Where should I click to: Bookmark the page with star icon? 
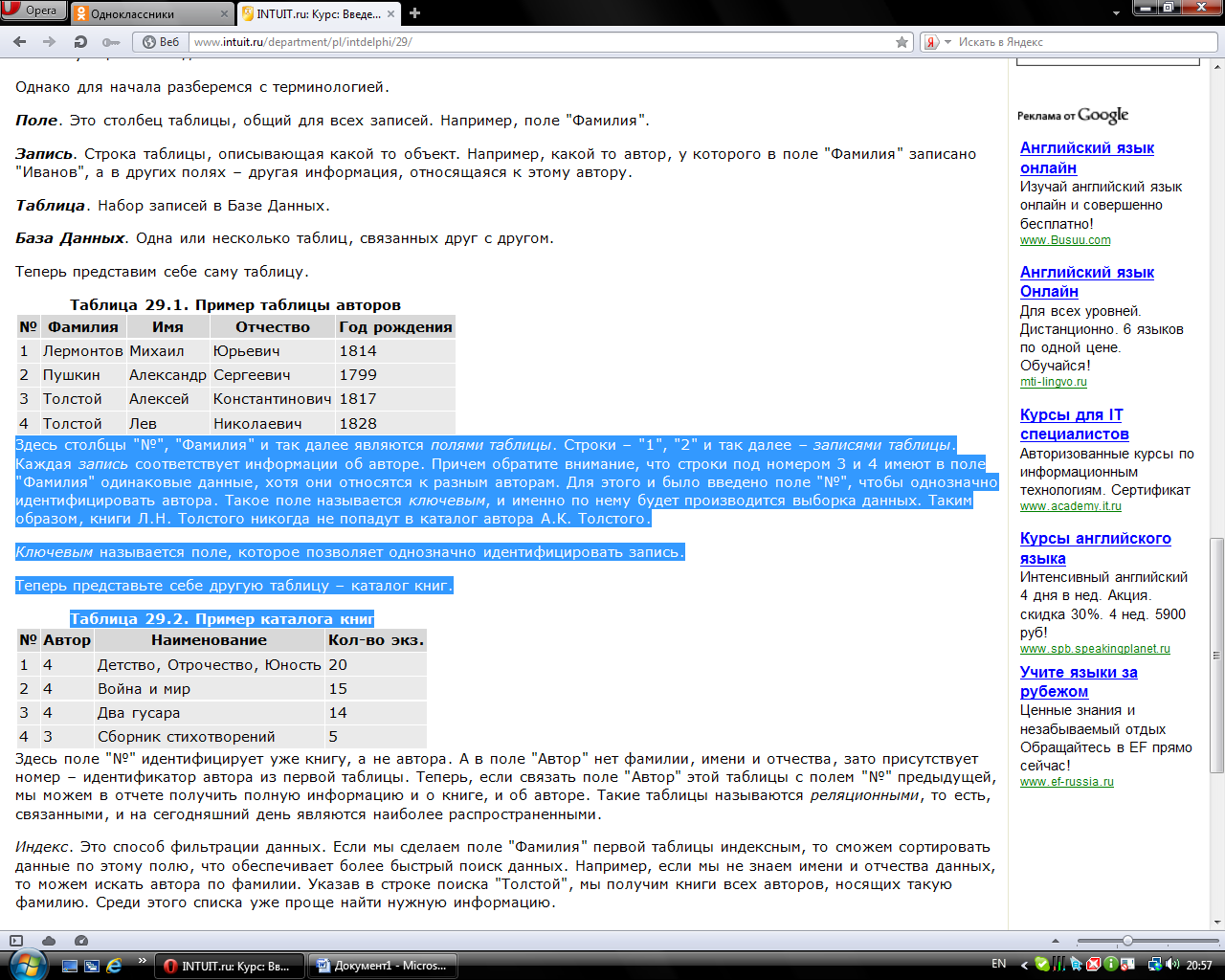[x=902, y=42]
